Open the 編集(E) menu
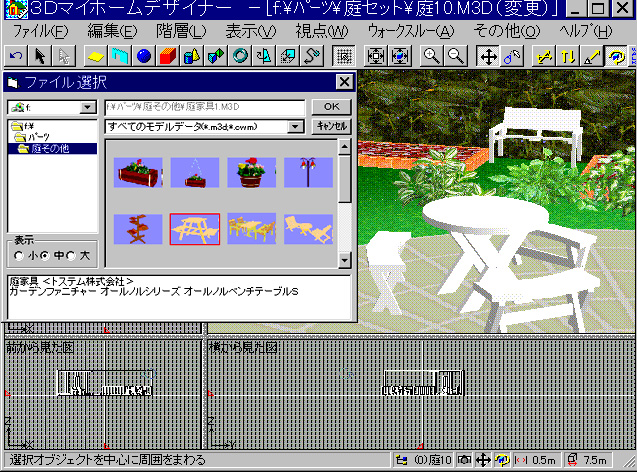637x472 pixels. [113, 31]
